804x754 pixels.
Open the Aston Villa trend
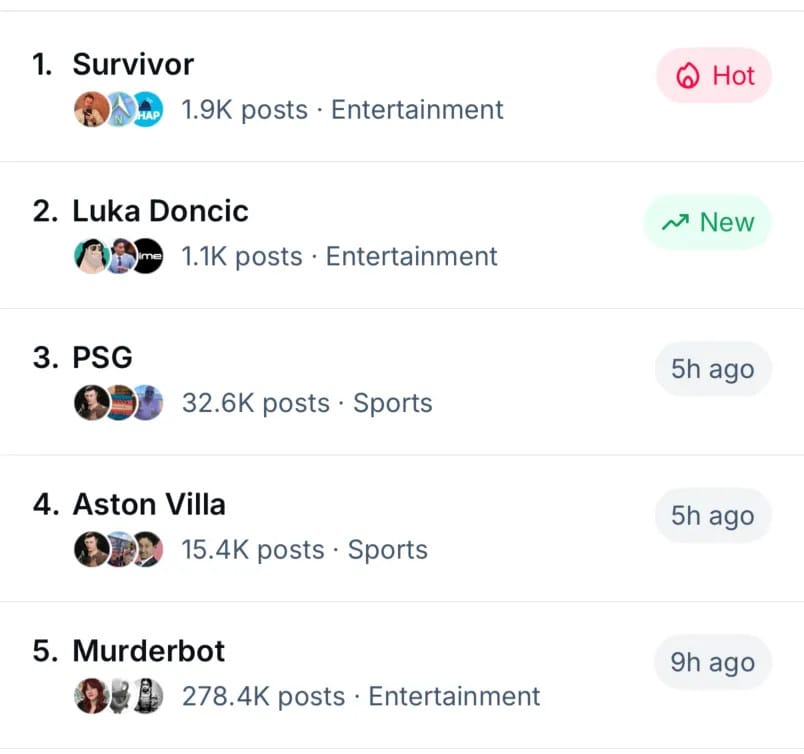click(x=149, y=505)
